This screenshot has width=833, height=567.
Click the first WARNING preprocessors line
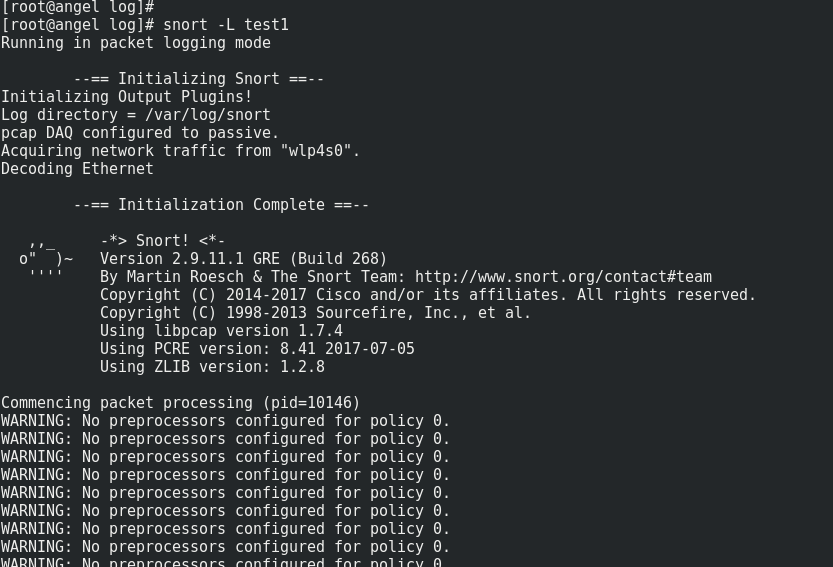tap(225, 421)
